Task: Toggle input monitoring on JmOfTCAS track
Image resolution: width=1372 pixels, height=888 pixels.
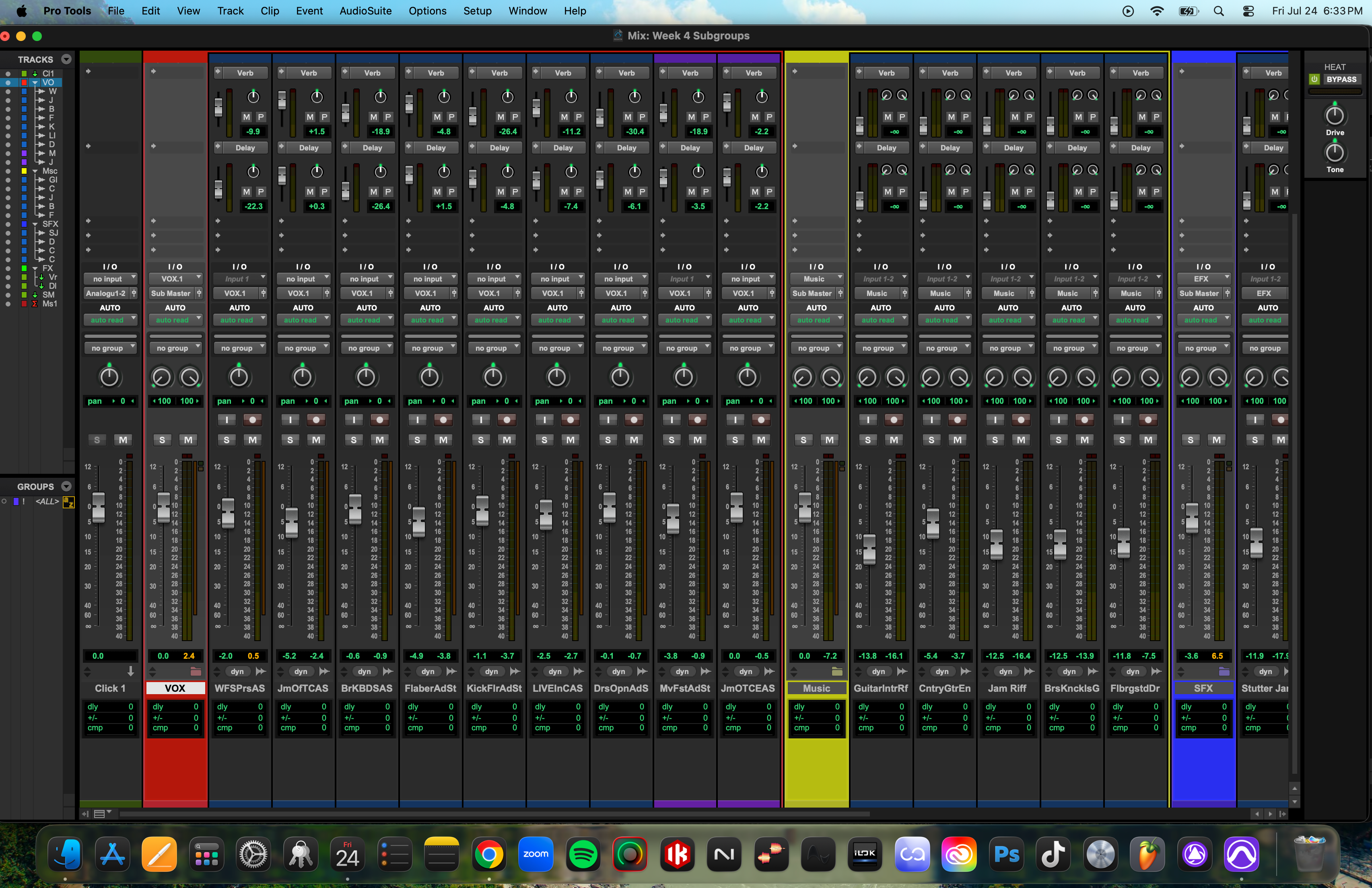Action: click(290, 419)
